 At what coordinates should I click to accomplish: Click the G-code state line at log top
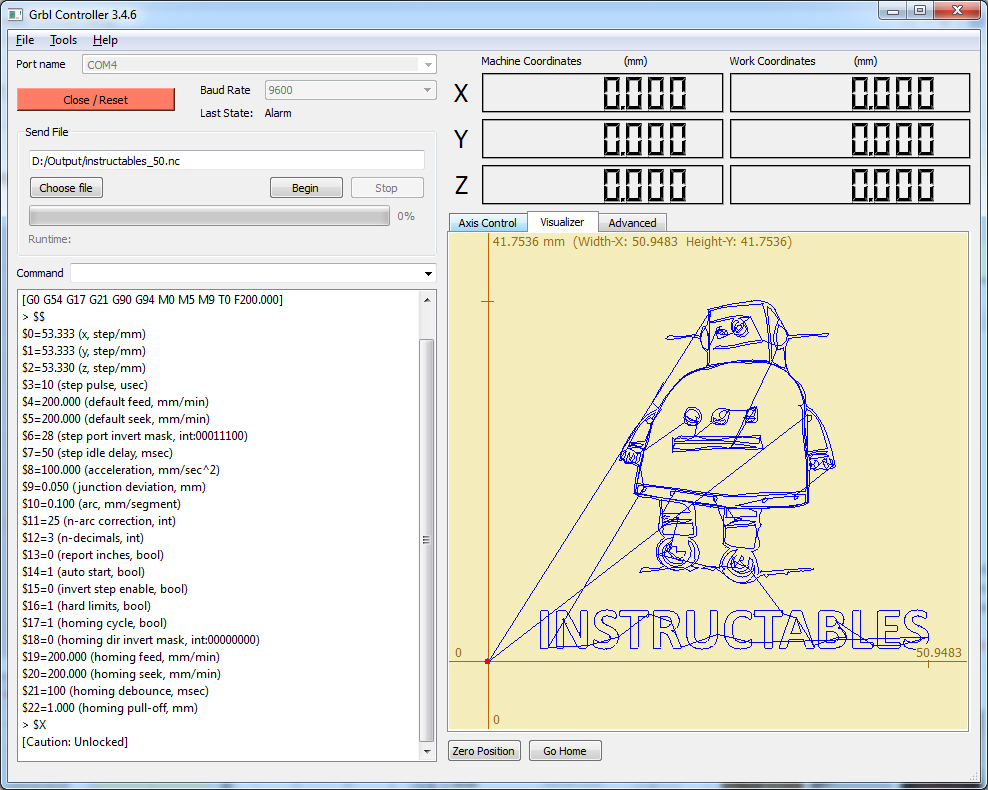pyautogui.click(x=152, y=299)
